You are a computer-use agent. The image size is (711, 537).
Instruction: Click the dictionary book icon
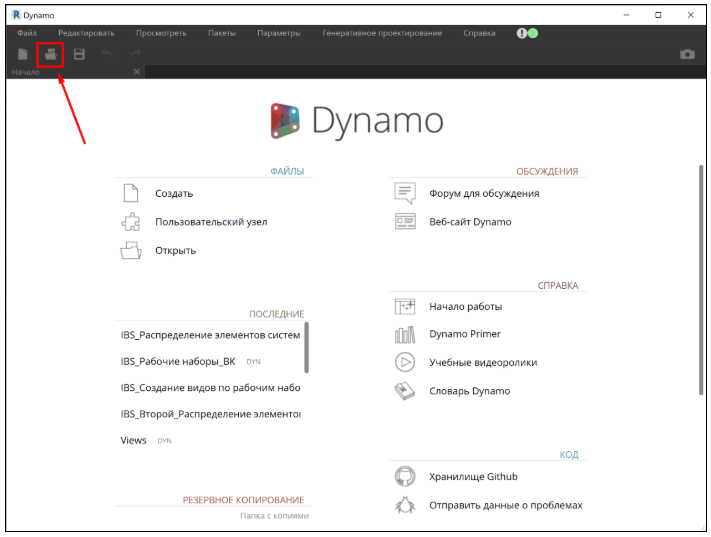click(405, 391)
